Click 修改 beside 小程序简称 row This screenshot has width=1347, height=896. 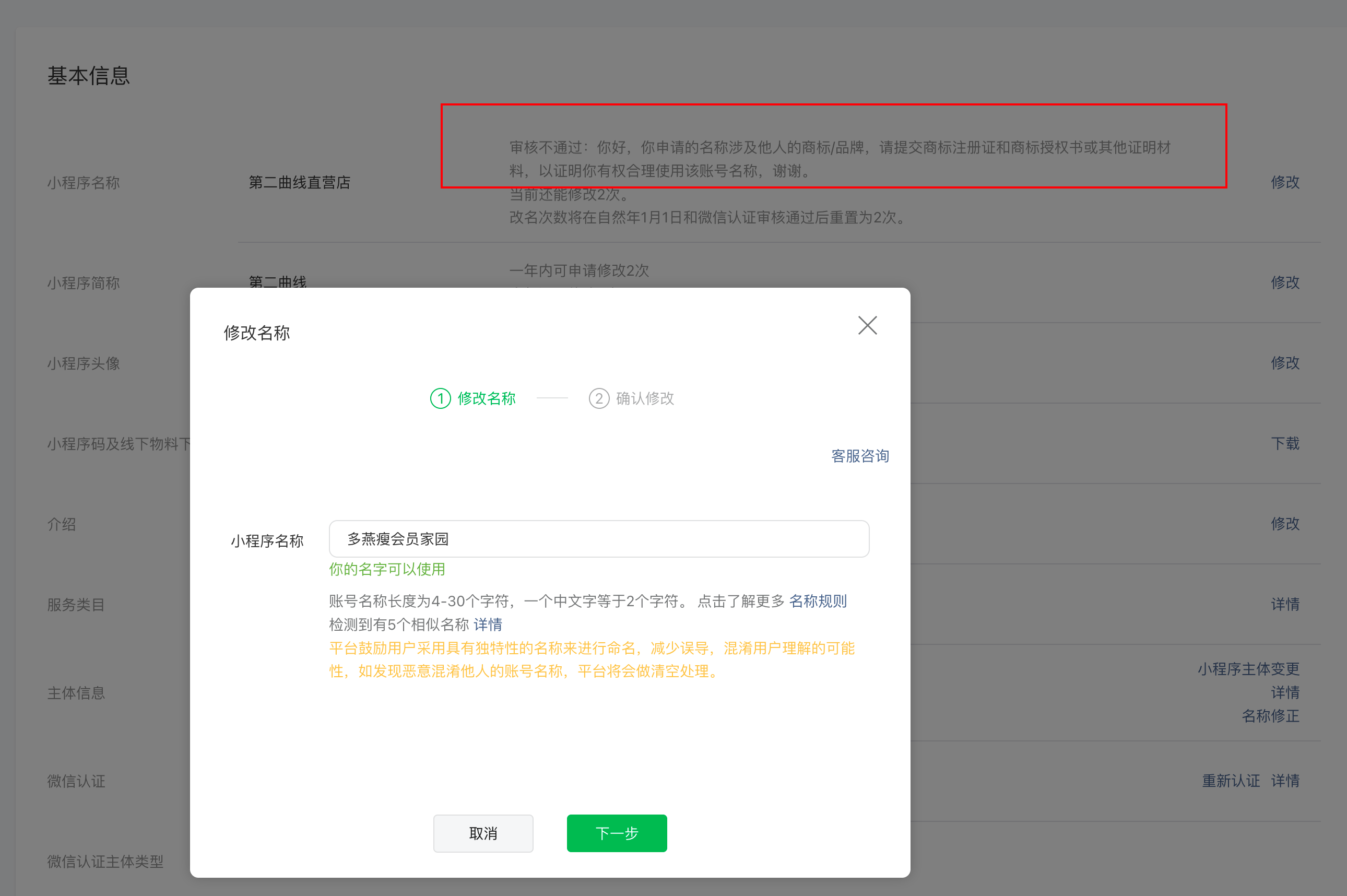1285,282
